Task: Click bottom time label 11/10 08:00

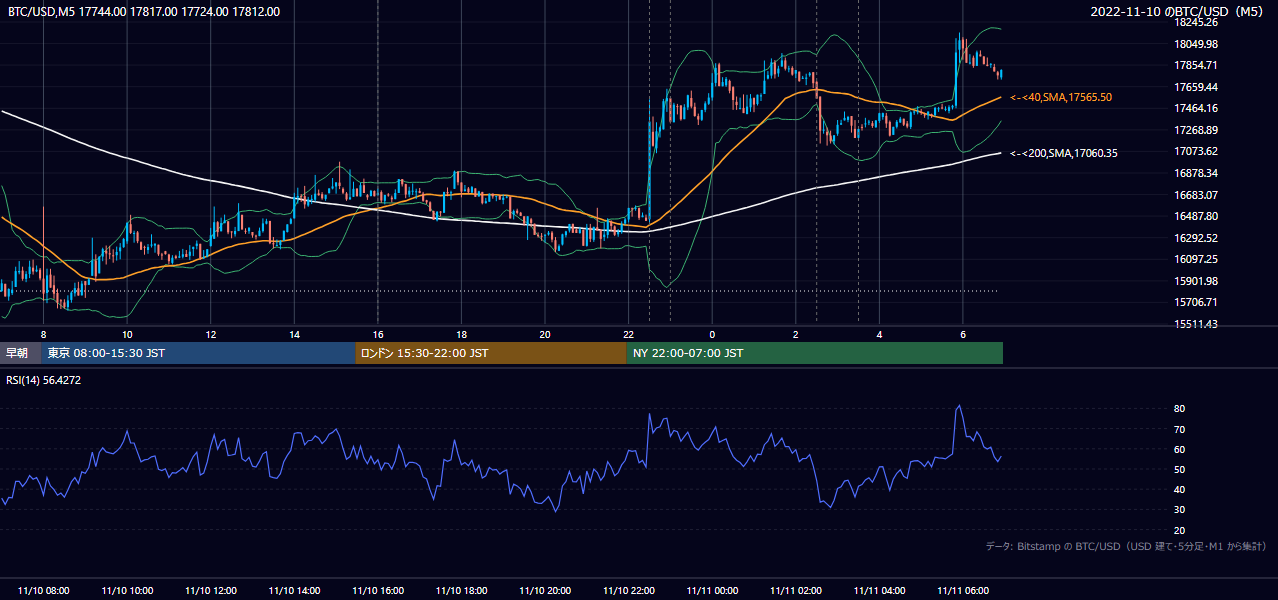Action: (44, 591)
